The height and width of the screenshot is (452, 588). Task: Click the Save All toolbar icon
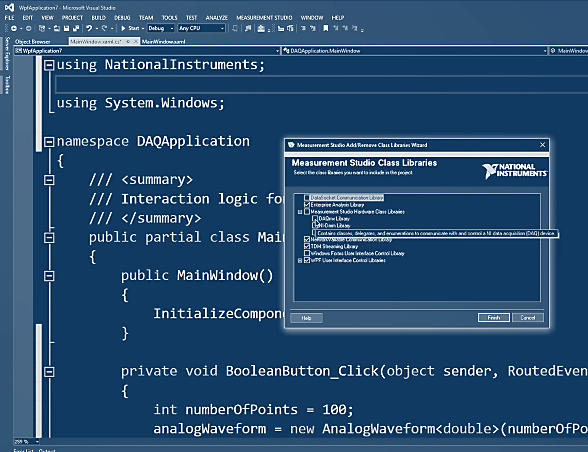(x=76, y=28)
